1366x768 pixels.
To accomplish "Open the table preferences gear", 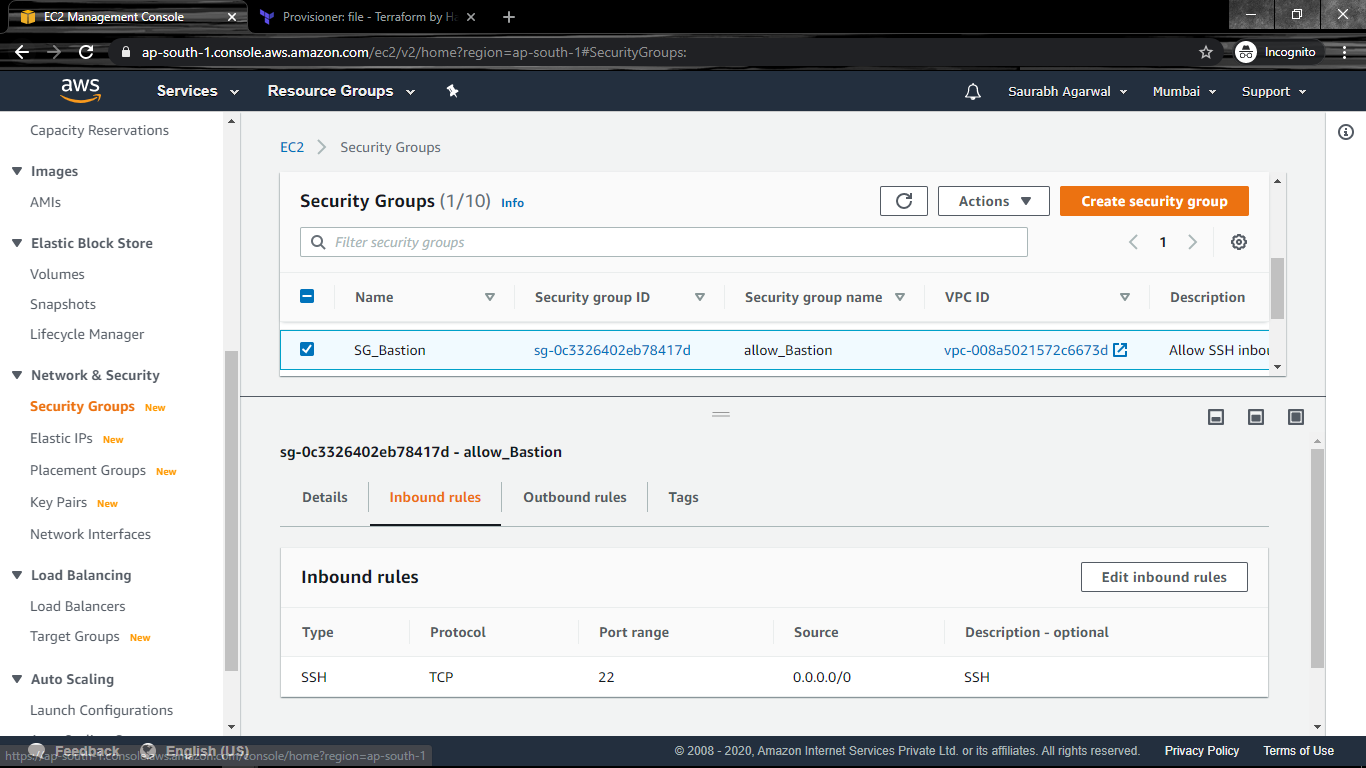I will [x=1239, y=241].
